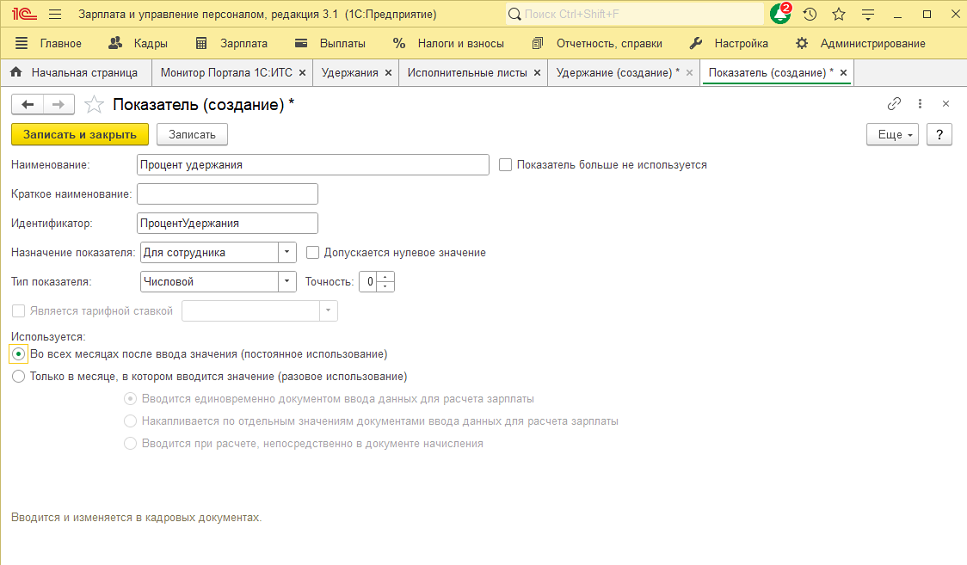The width and height of the screenshot is (967, 565).
Task: Click the Администрирование gear icon
Action: 802,43
